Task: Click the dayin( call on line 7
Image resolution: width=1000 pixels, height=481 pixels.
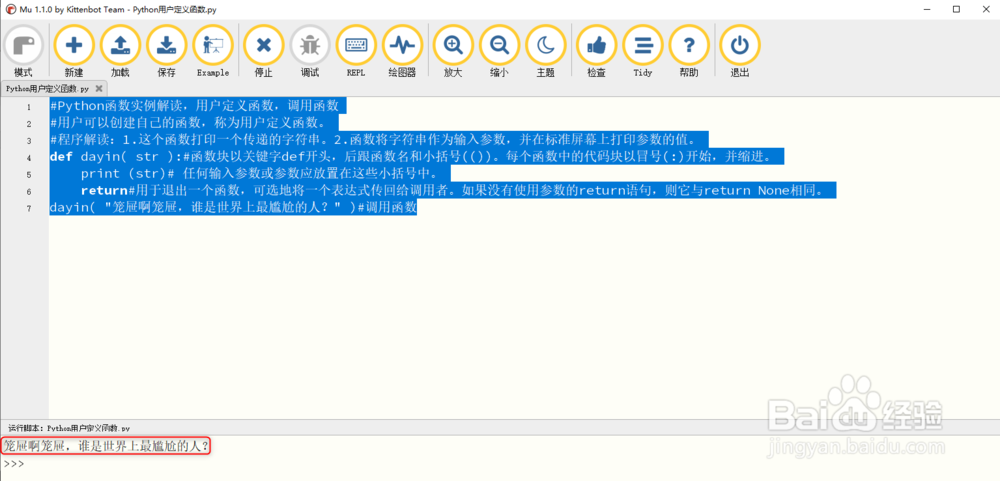Action: click(233, 207)
